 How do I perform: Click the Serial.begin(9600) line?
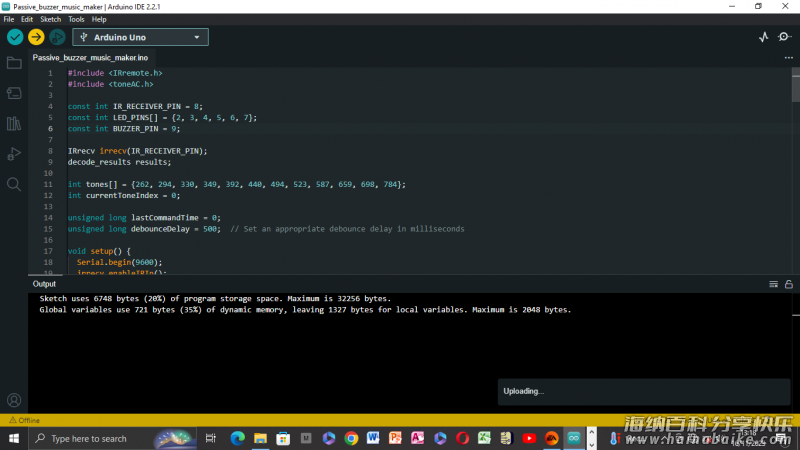click(119, 262)
